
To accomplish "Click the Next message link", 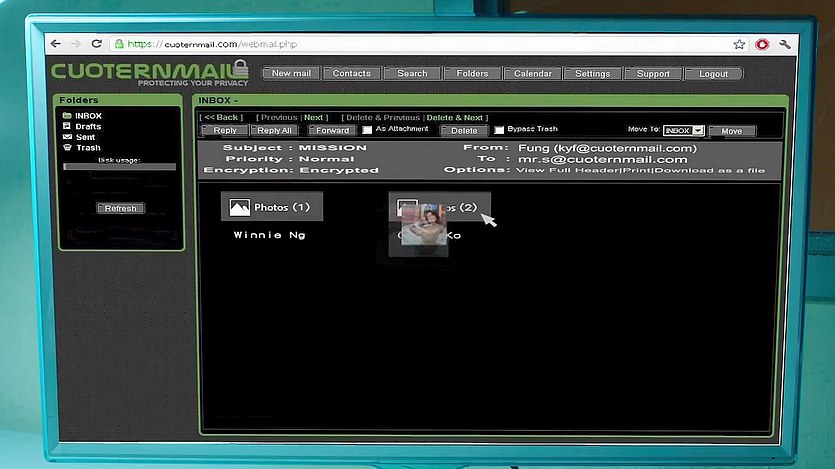I will 314,117.
